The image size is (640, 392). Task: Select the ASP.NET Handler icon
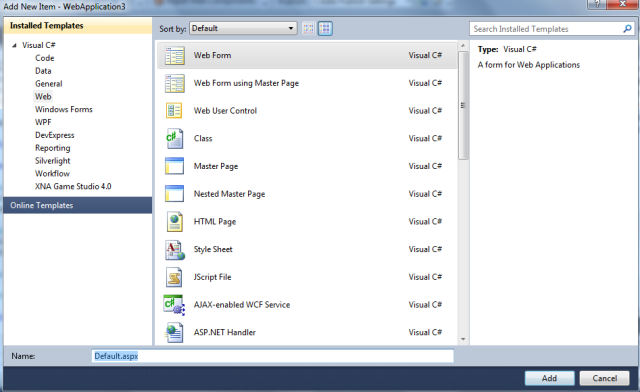(174, 333)
